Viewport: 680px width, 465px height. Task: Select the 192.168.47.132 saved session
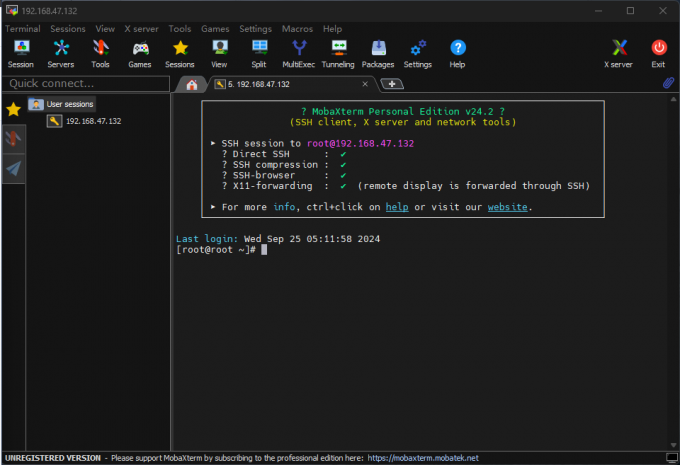tap(84, 121)
